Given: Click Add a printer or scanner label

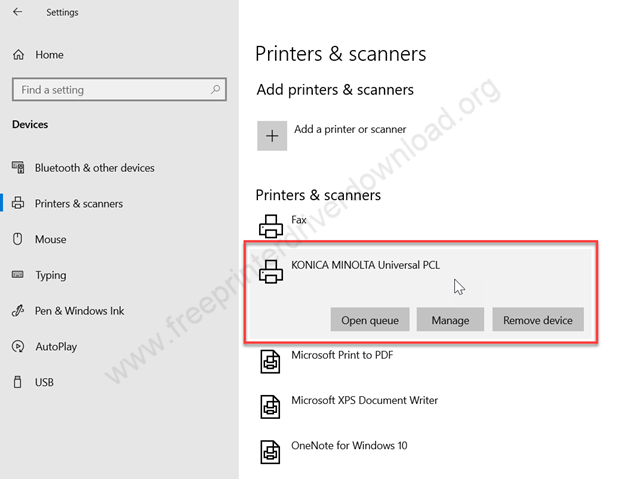Looking at the screenshot, I should (350, 129).
